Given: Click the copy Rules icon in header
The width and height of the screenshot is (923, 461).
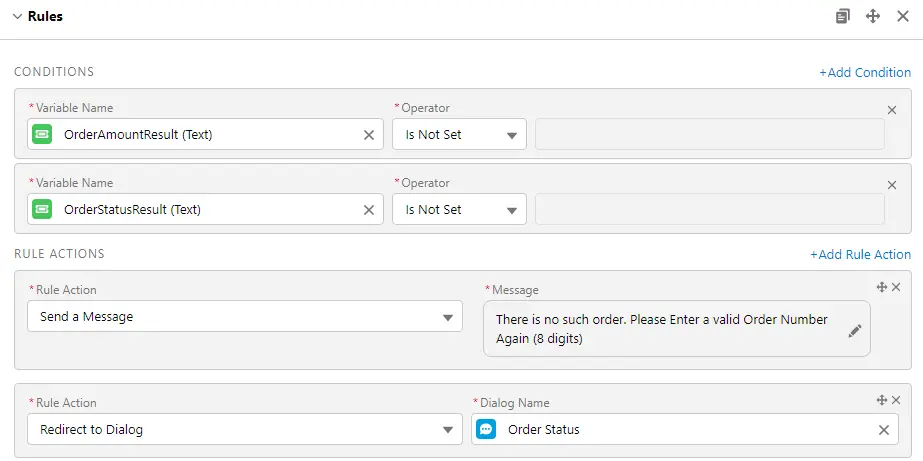Looking at the screenshot, I should pos(843,17).
